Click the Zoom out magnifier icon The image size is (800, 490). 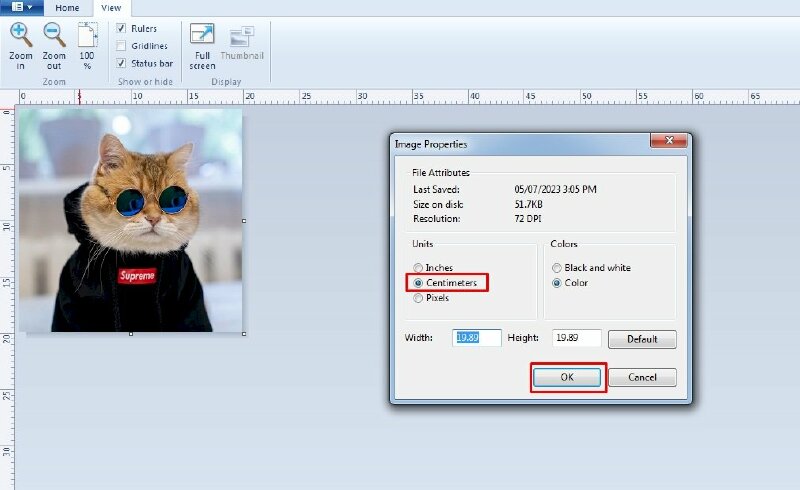click(54, 36)
